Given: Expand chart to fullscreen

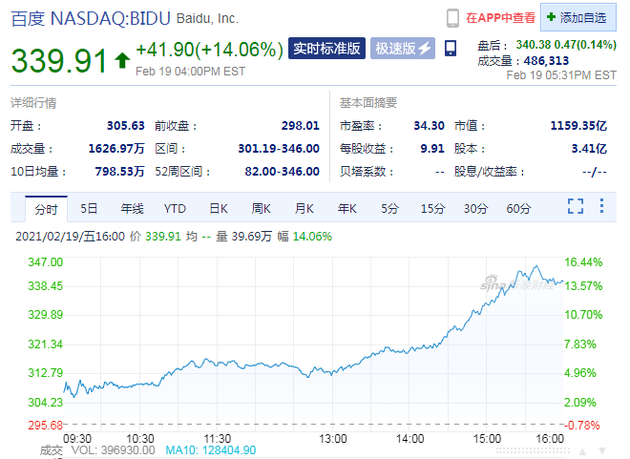Looking at the screenshot, I should 575,206.
